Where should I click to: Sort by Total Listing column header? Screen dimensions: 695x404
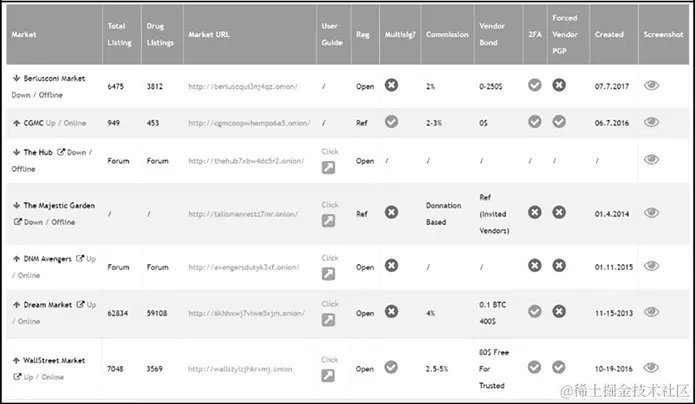click(x=119, y=34)
